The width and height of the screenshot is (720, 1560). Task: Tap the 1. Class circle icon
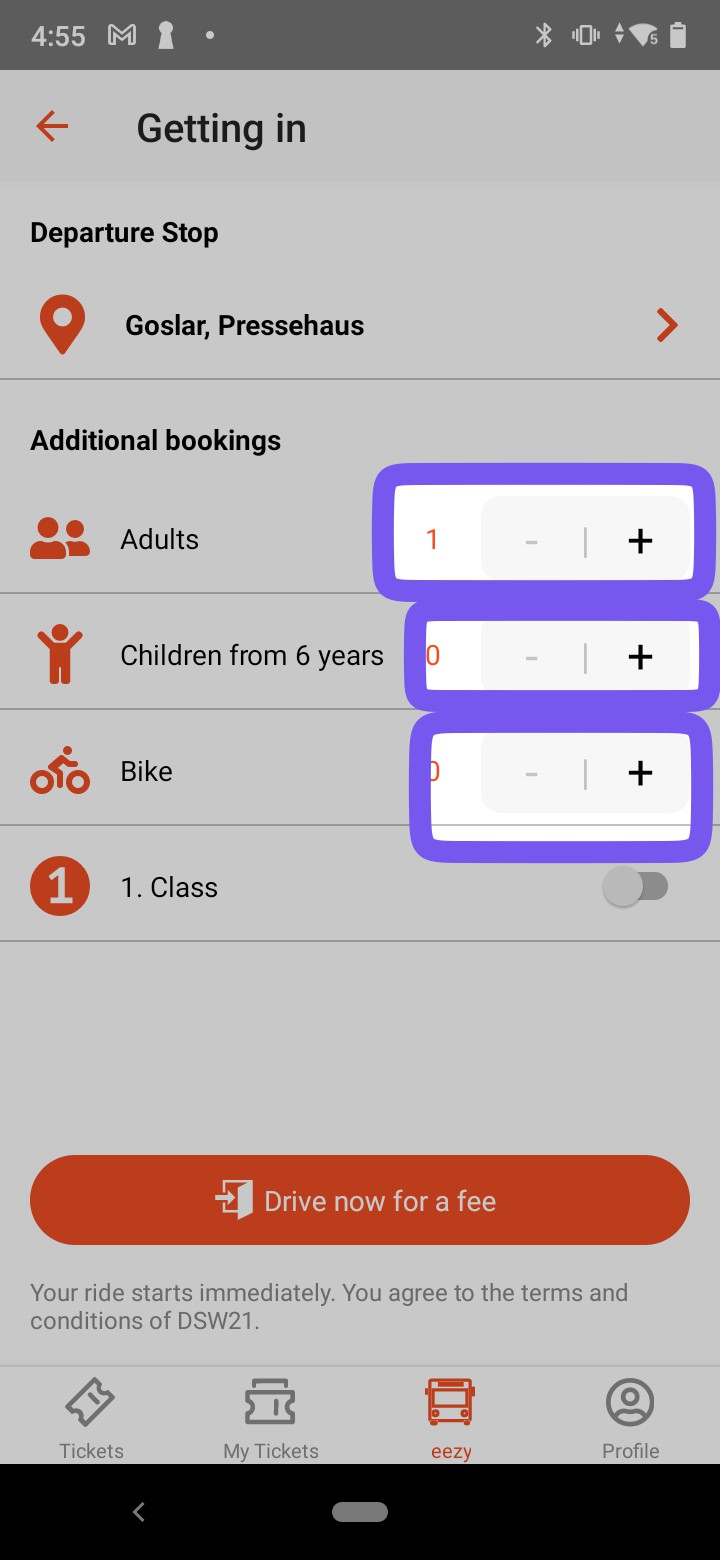point(60,887)
